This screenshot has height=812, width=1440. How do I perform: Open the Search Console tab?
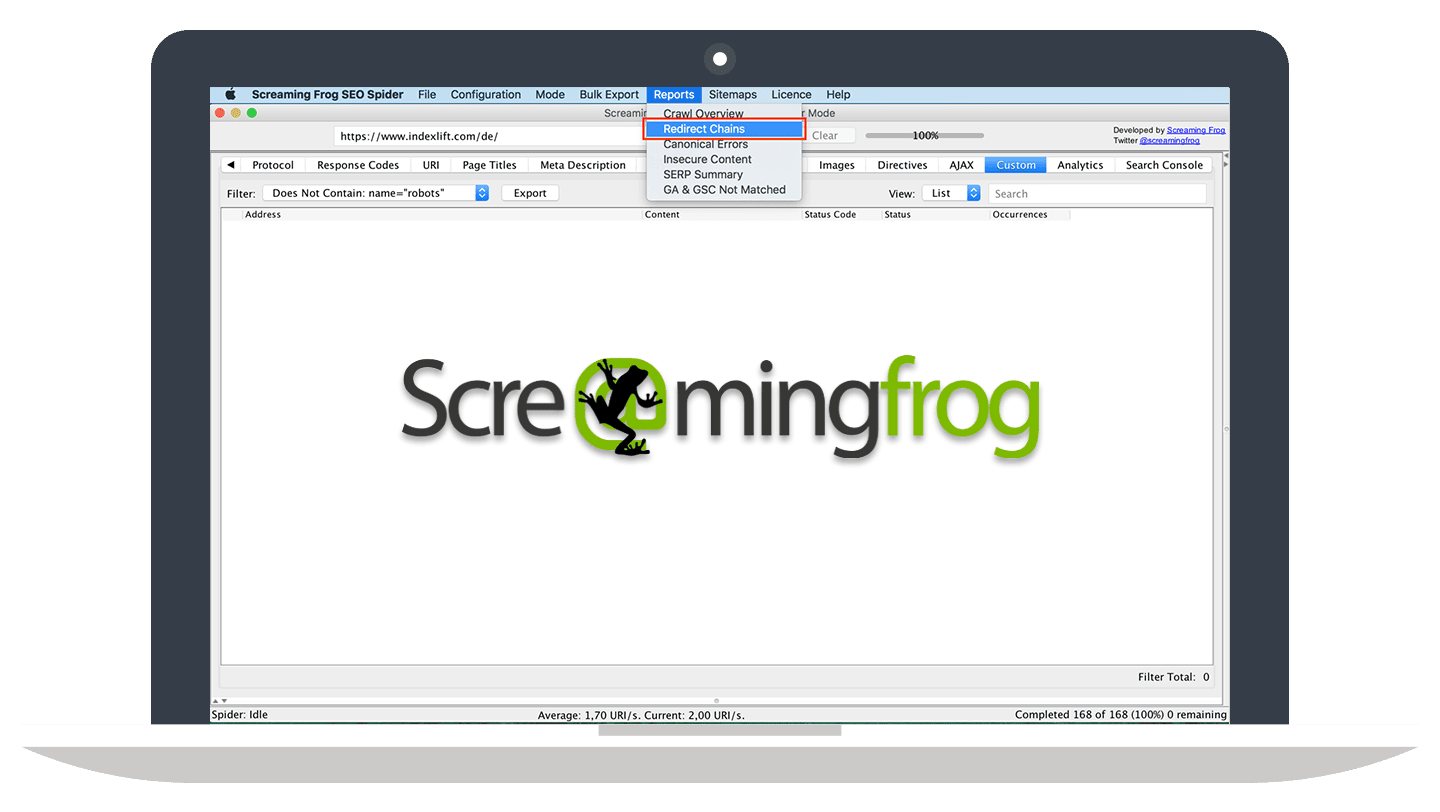pos(1164,165)
